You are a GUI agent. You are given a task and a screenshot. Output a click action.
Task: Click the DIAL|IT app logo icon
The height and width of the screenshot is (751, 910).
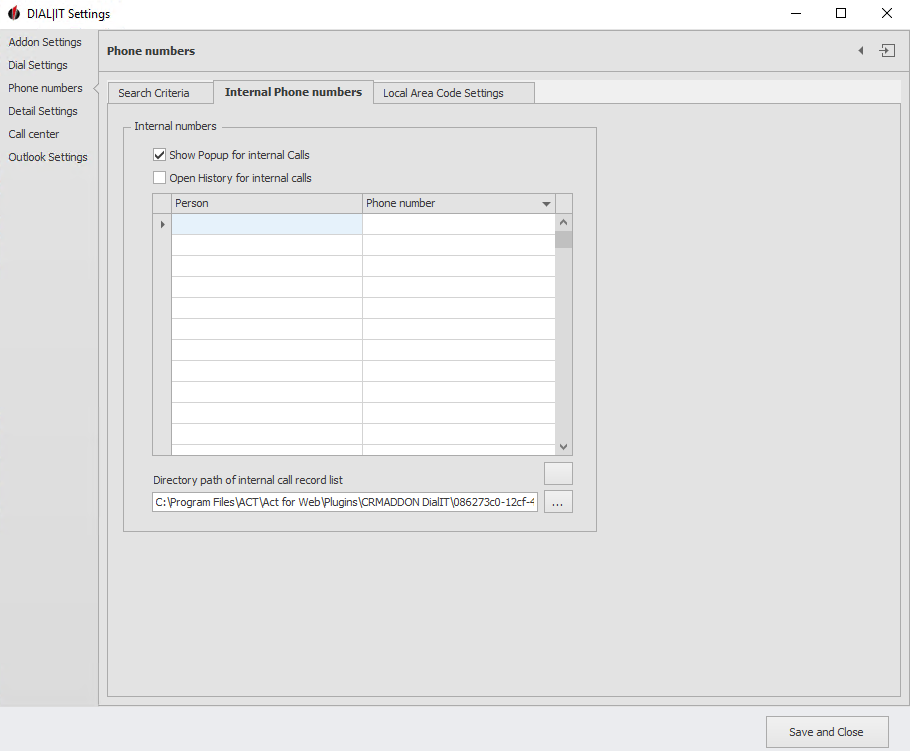tap(14, 13)
